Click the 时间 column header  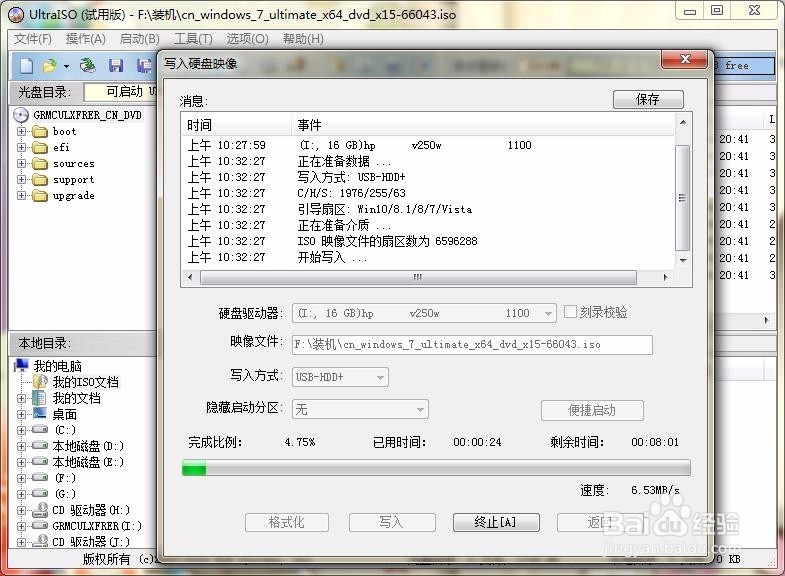tap(236, 125)
